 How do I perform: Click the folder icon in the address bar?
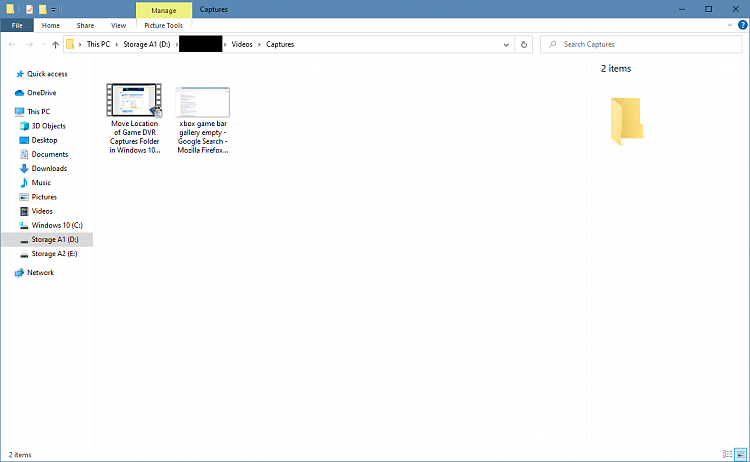click(70, 44)
